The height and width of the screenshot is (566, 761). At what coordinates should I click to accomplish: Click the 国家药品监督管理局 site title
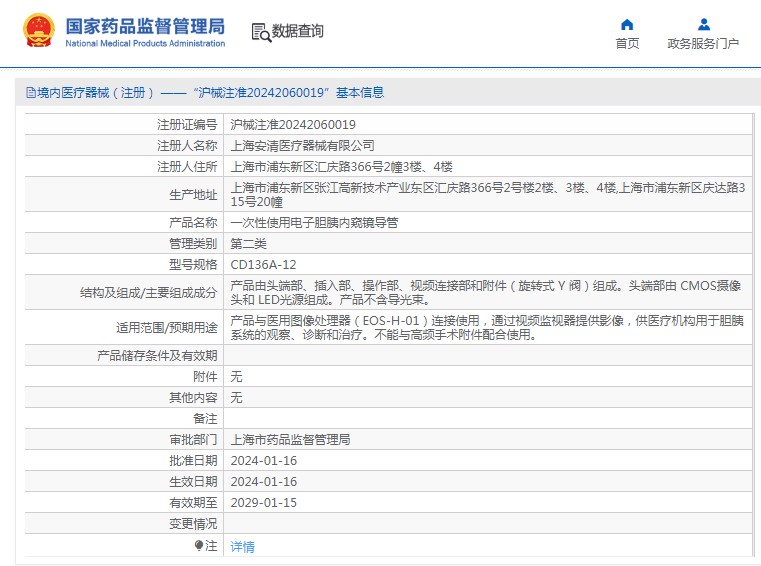(145, 26)
